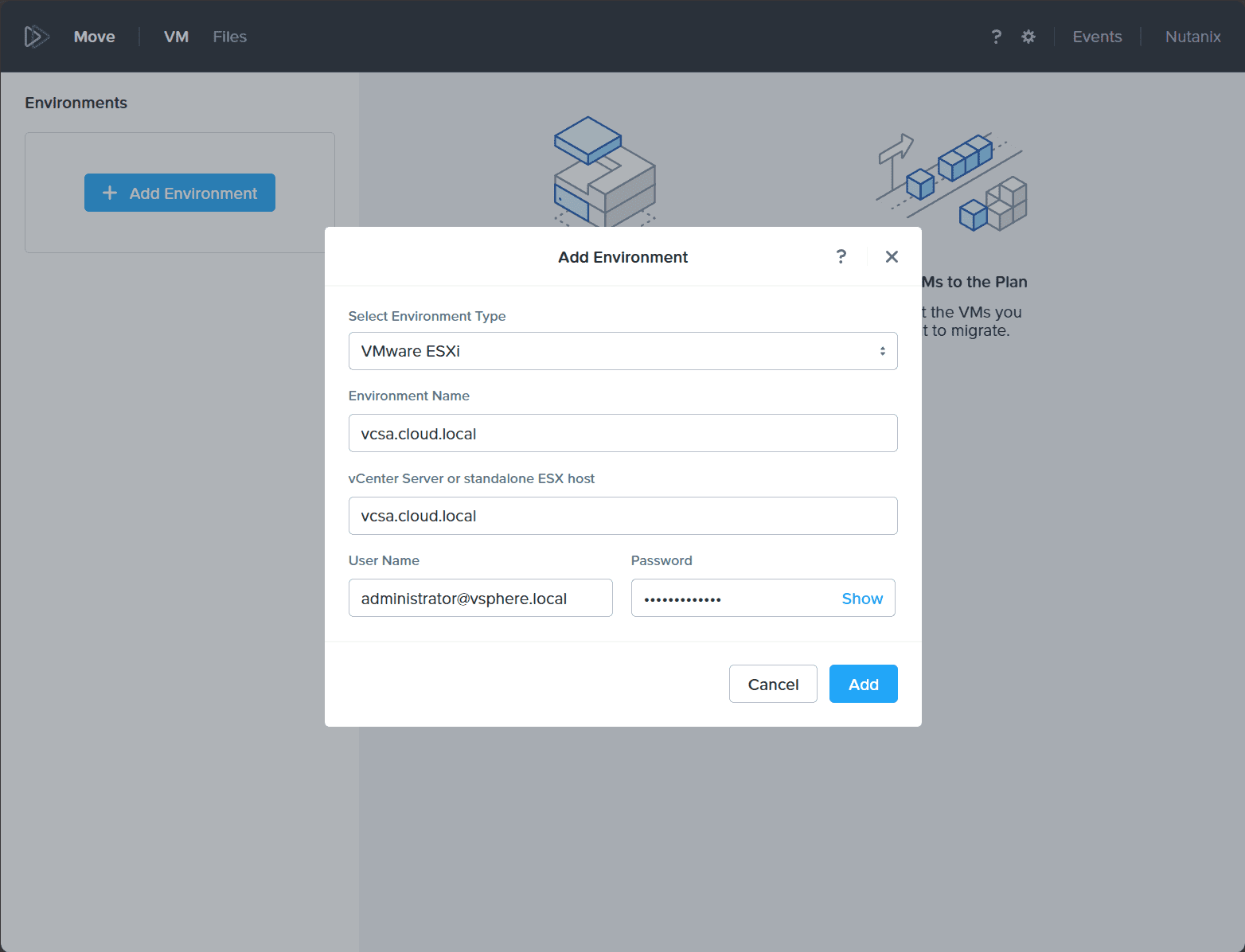Close the Add Environment dialog
This screenshot has height=952, width=1245.
point(892,256)
